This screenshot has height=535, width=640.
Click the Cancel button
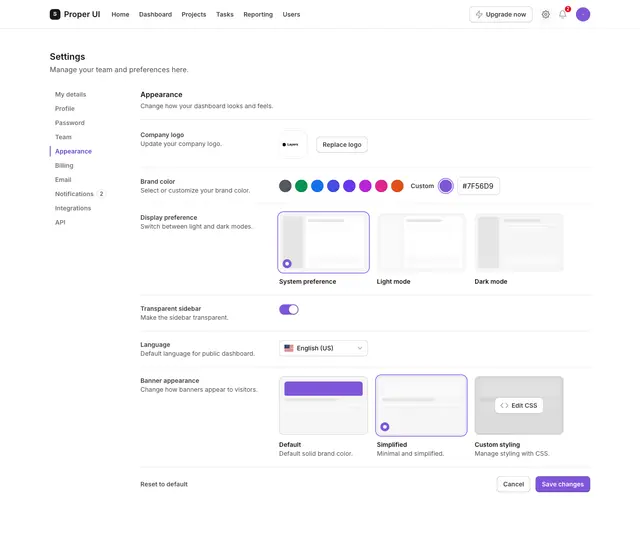pos(513,484)
